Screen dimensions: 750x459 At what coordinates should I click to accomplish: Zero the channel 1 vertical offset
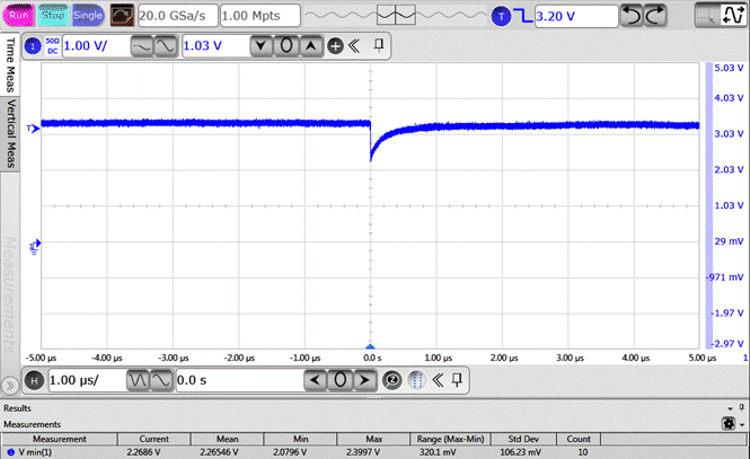pyautogui.click(x=286, y=46)
